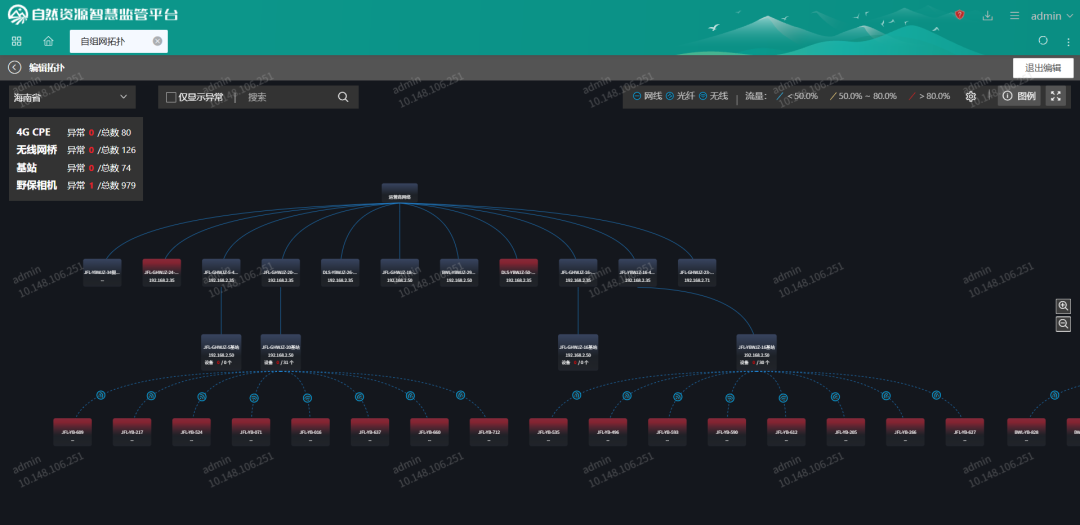Image resolution: width=1080 pixels, height=525 pixels.
Task: Show the 图例 legend panel
Action: [x=1019, y=96]
